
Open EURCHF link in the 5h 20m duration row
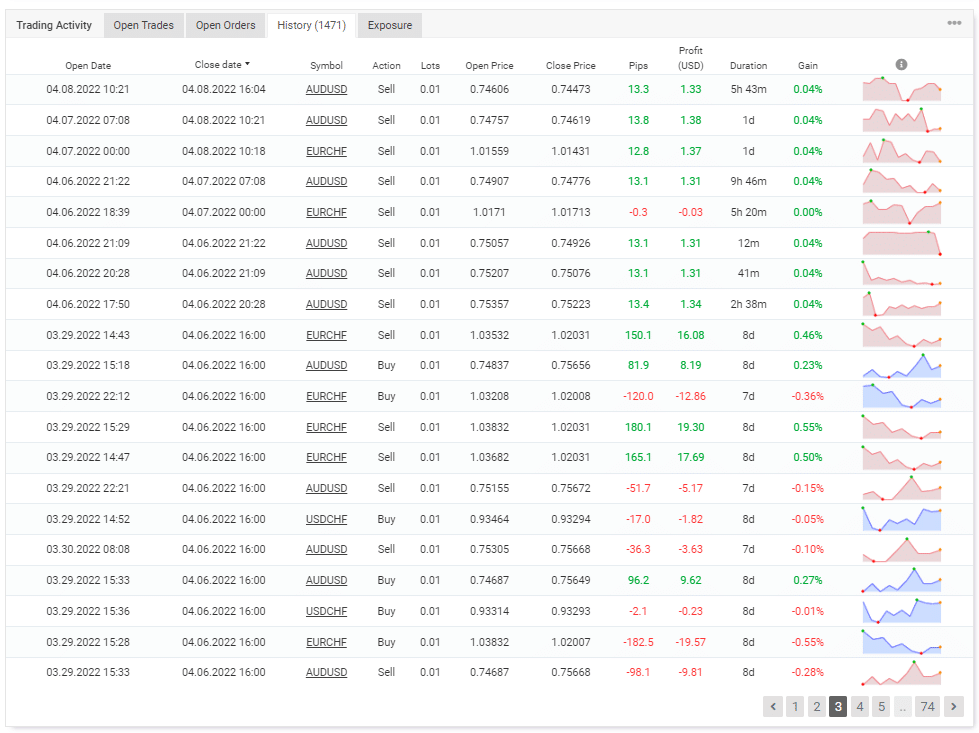(327, 212)
